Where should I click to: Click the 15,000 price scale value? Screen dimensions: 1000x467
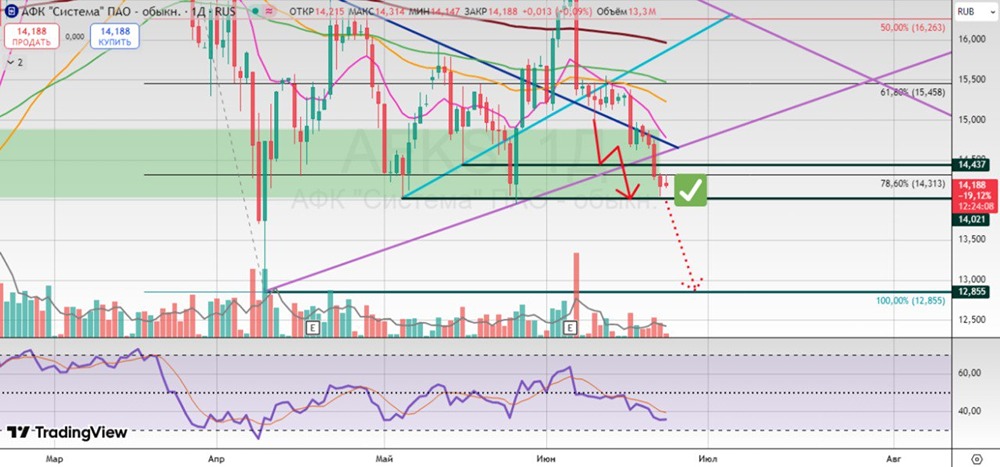[x=972, y=119]
